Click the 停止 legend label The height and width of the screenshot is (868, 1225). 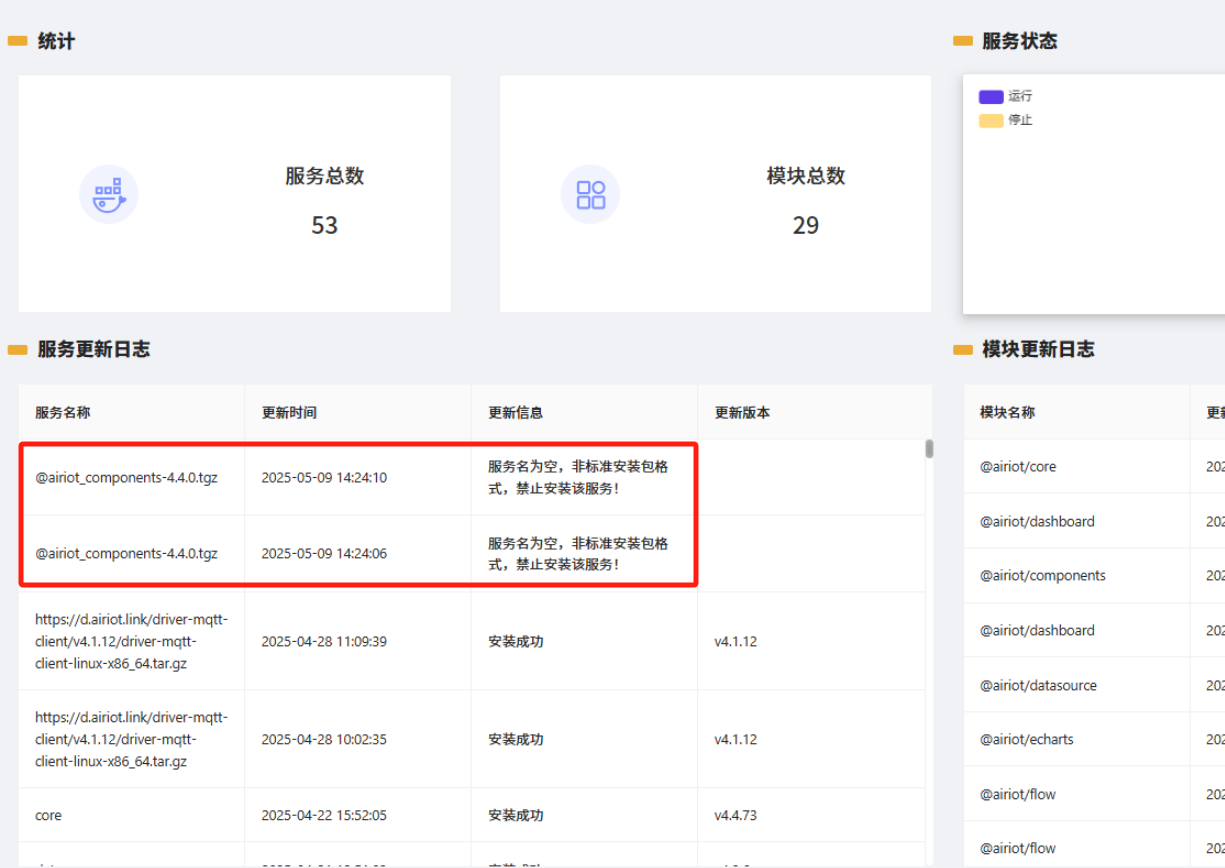point(1020,120)
